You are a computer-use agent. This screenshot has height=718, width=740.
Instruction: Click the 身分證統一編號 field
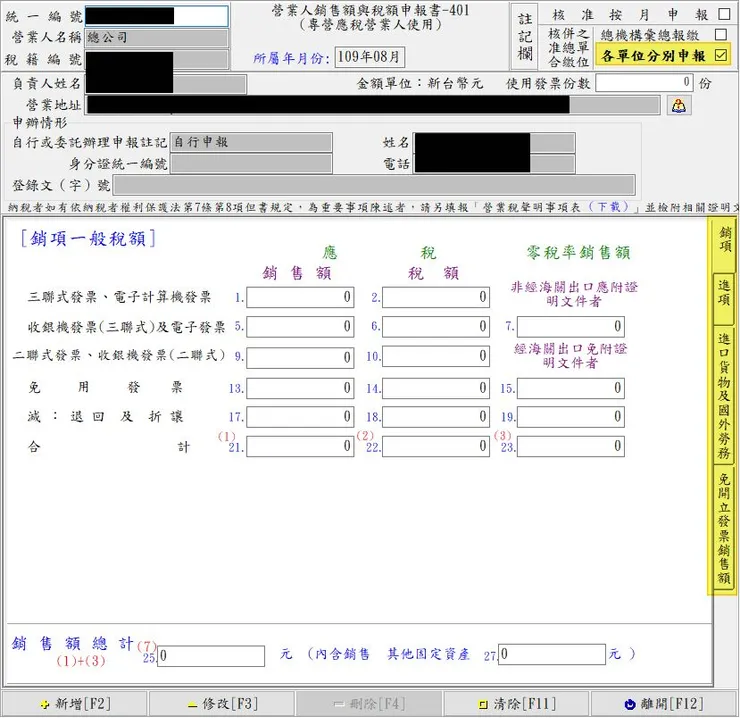click(x=251, y=164)
